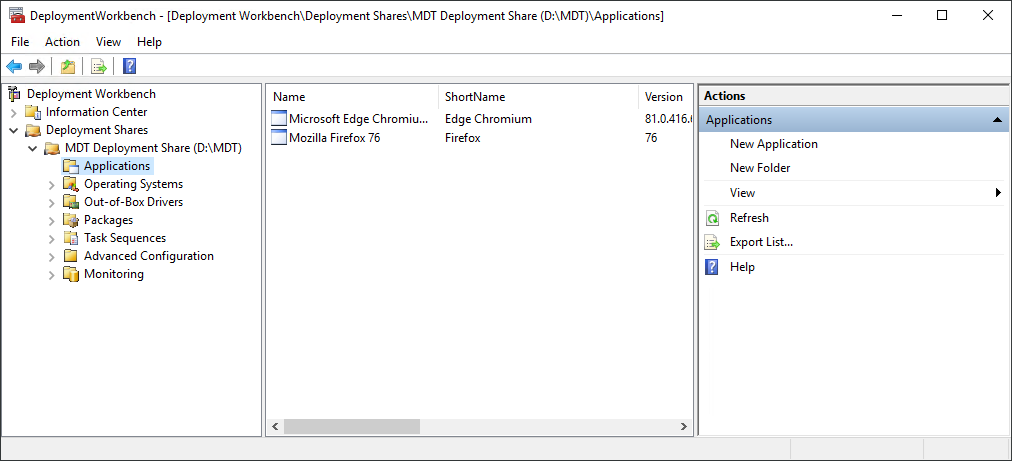Click Help text in Actions pane
This screenshot has height=461, width=1012.
(x=742, y=267)
